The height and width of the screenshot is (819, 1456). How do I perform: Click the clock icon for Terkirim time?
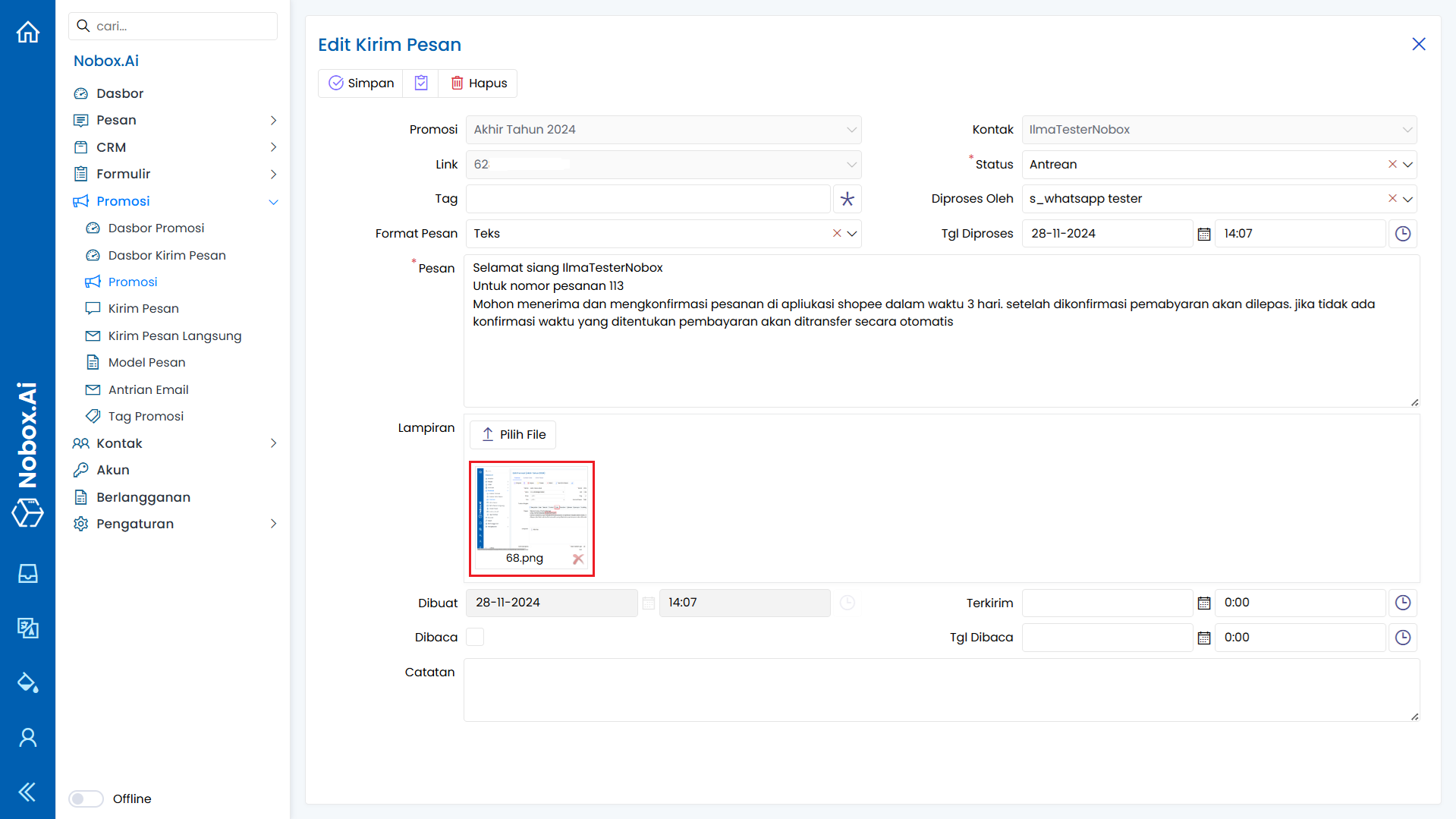(1402, 603)
